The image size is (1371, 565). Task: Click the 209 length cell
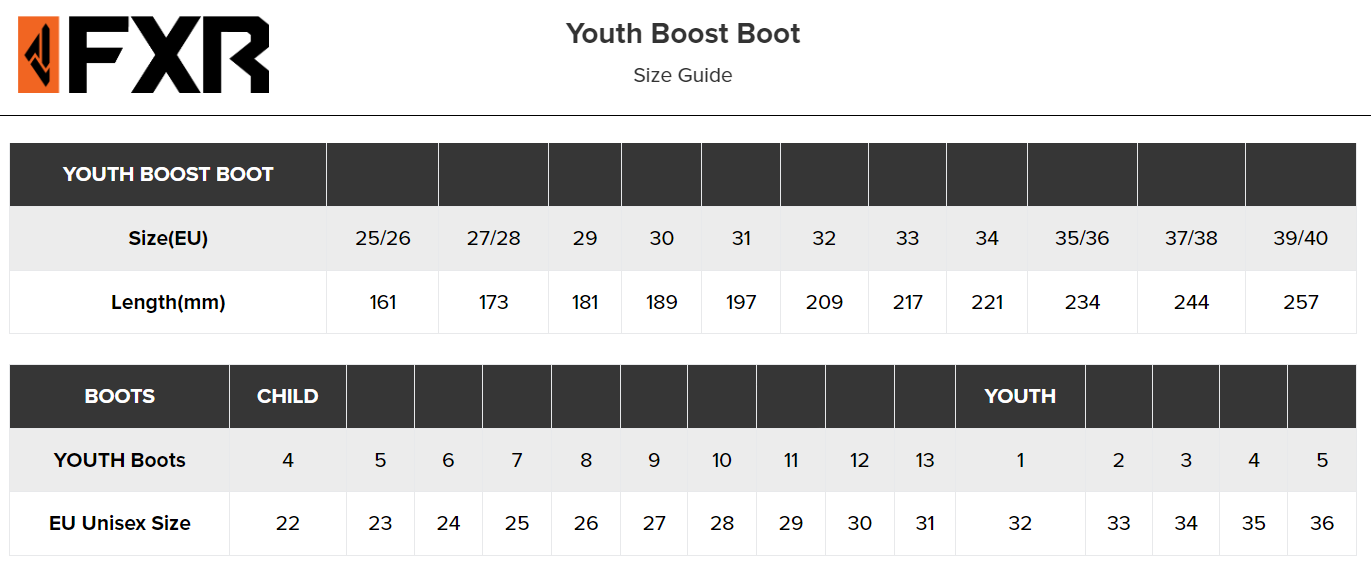tap(824, 302)
